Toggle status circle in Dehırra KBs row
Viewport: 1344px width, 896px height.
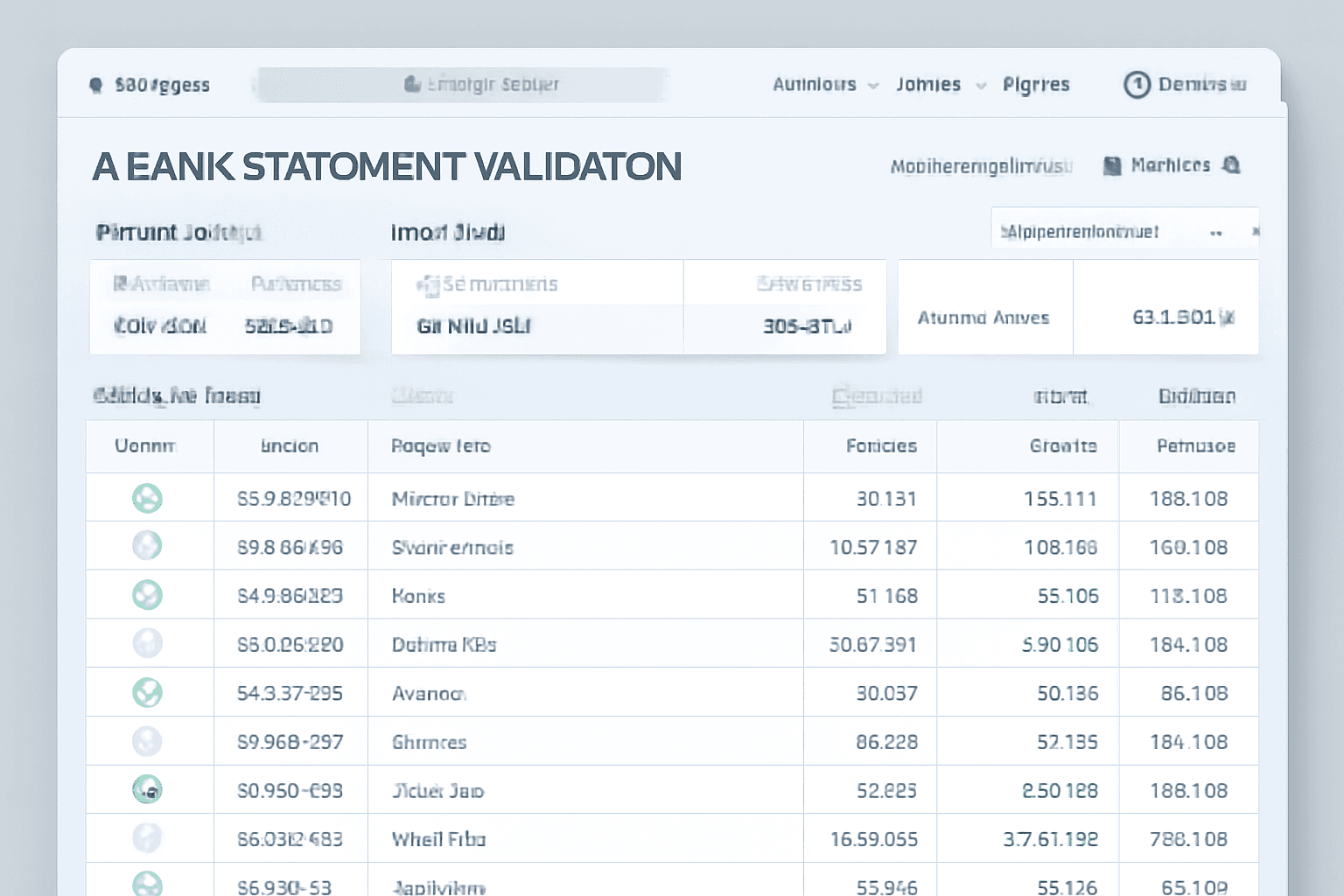(x=147, y=643)
